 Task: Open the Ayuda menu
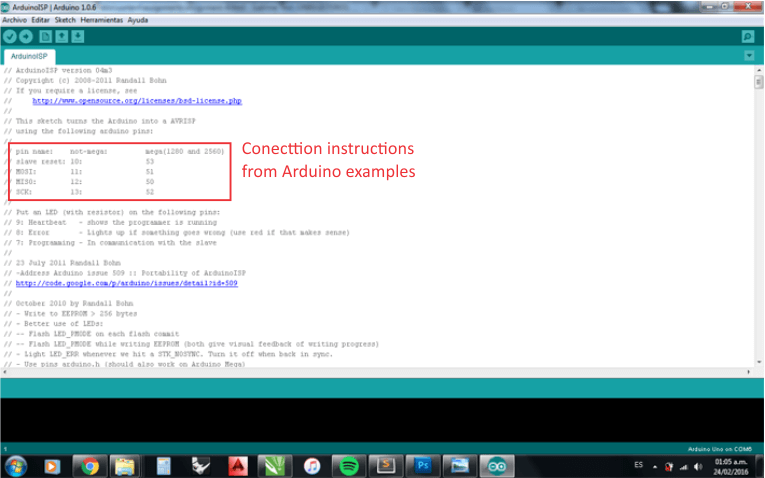point(138,20)
